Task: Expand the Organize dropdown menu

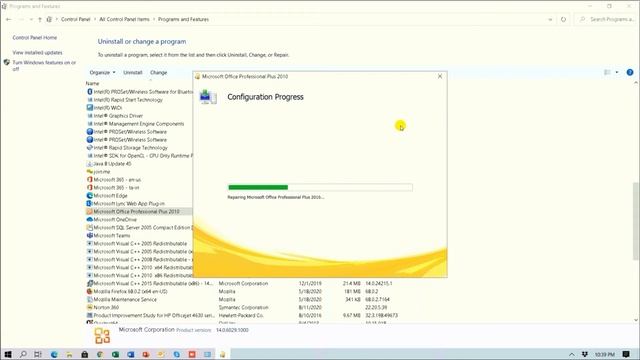Action: coord(102,72)
